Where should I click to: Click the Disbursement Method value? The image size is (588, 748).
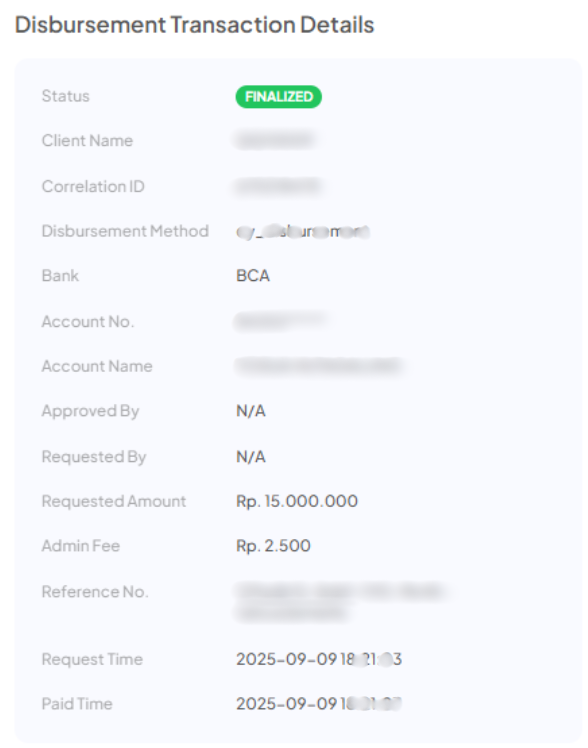(x=303, y=232)
